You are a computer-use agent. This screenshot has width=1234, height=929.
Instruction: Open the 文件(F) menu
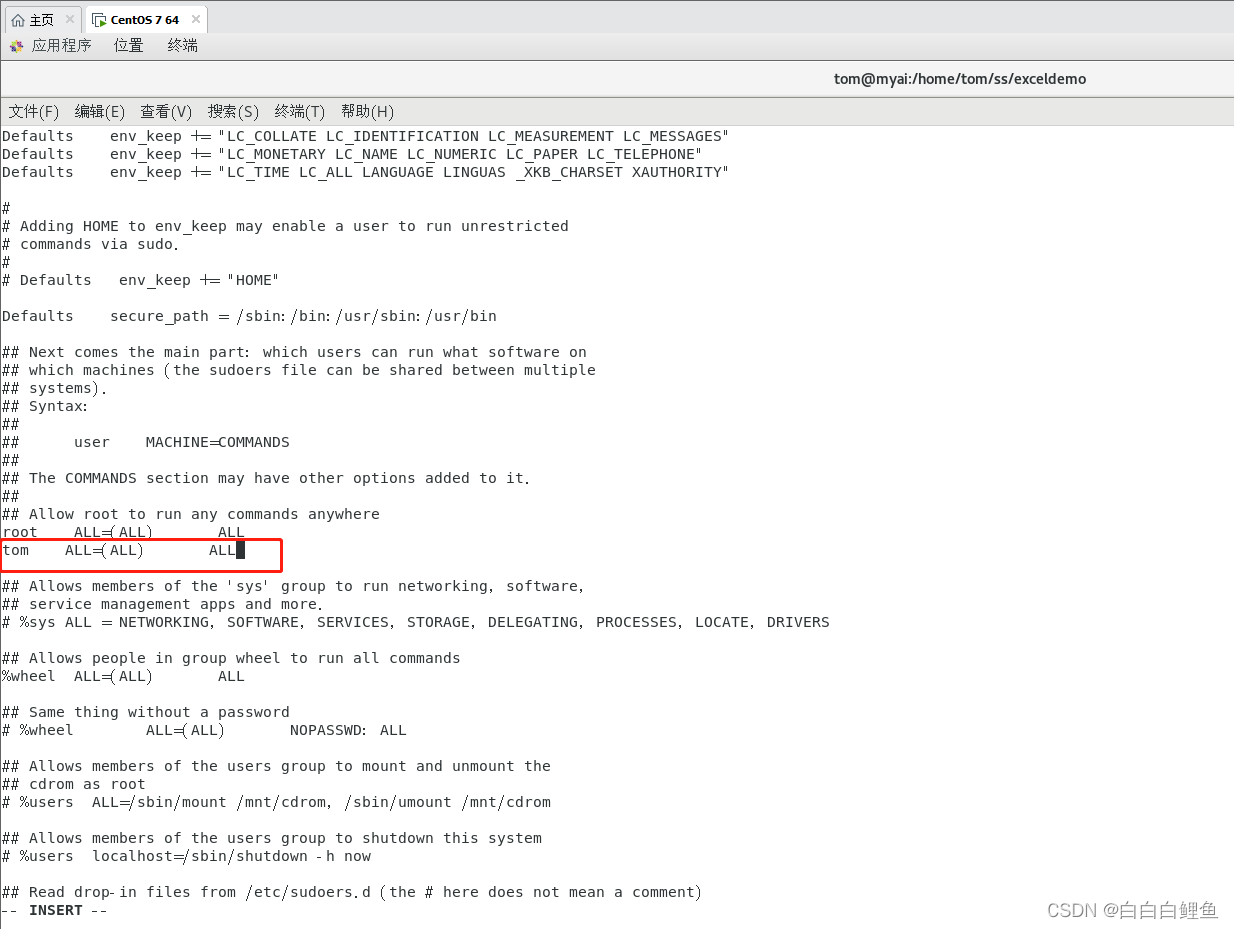(x=32, y=111)
